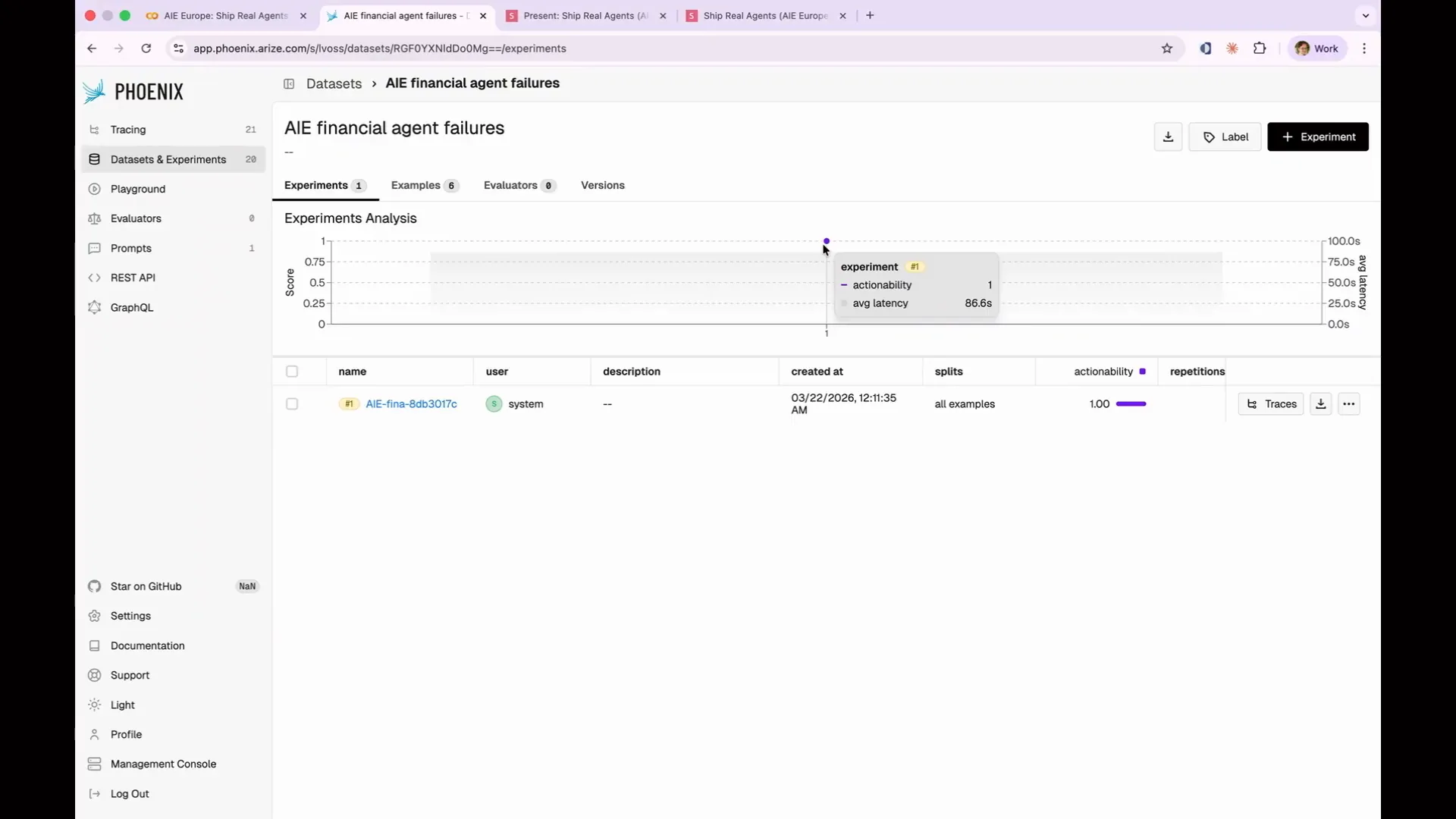
Task: Open Documentation link
Action: pyautogui.click(x=173, y=645)
